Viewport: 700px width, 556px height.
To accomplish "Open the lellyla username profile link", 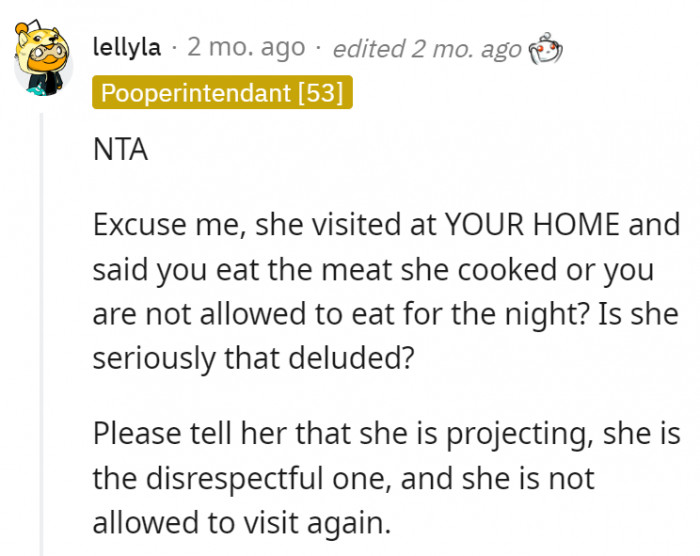I will [x=125, y=47].
